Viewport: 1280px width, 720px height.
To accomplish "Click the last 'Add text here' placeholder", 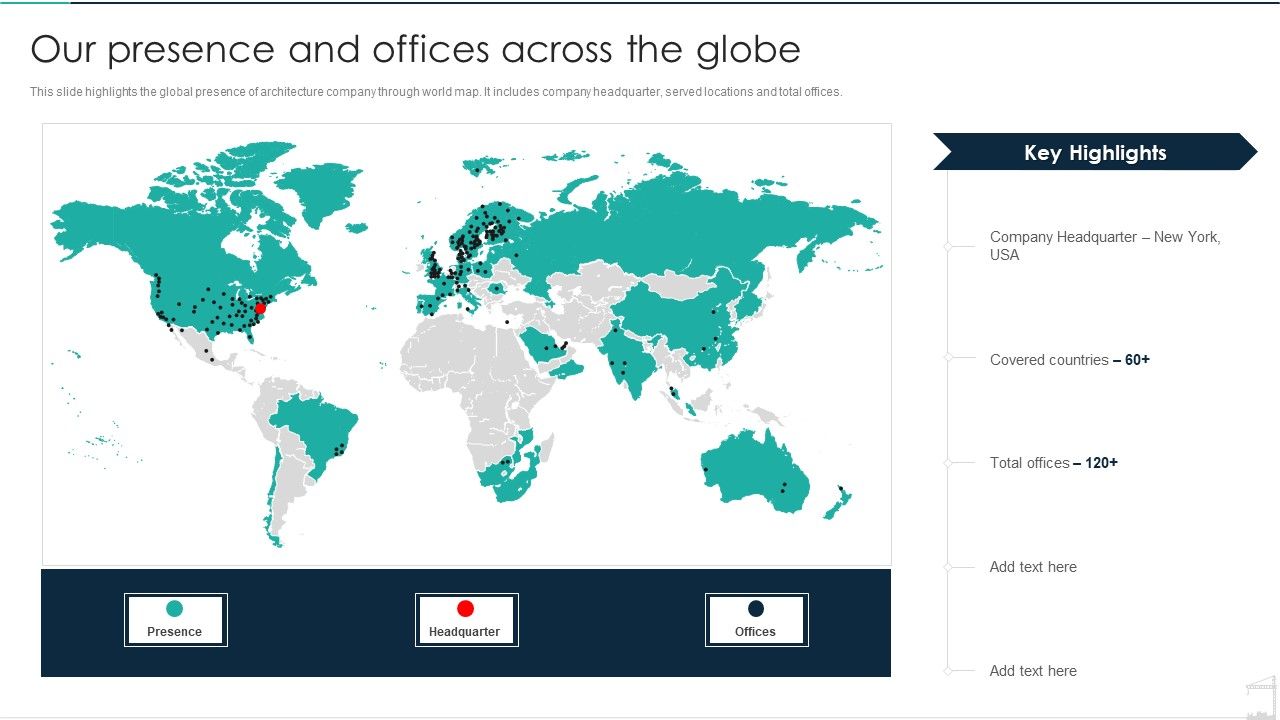I will [x=1033, y=671].
